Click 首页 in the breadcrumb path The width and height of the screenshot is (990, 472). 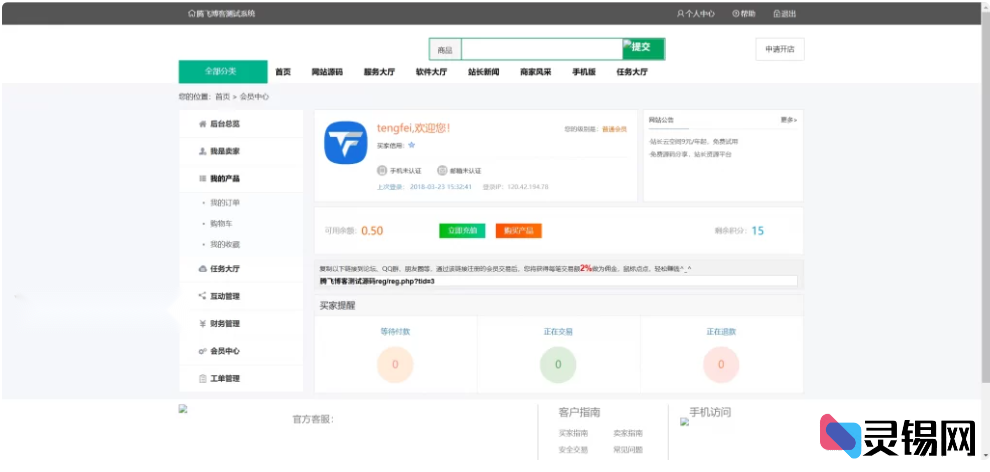[x=222, y=97]
